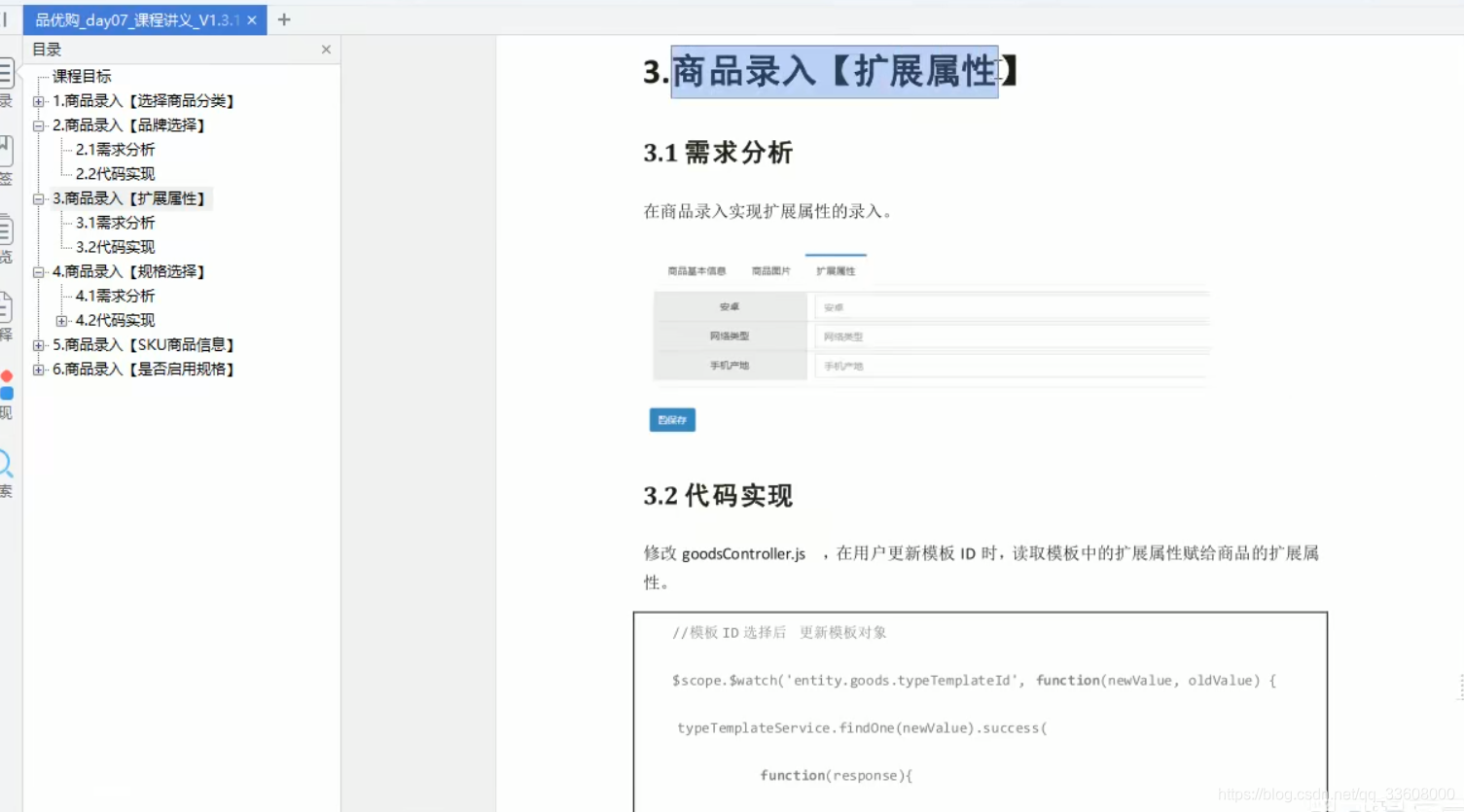Open the search magnifier sidebar icon

5,463
